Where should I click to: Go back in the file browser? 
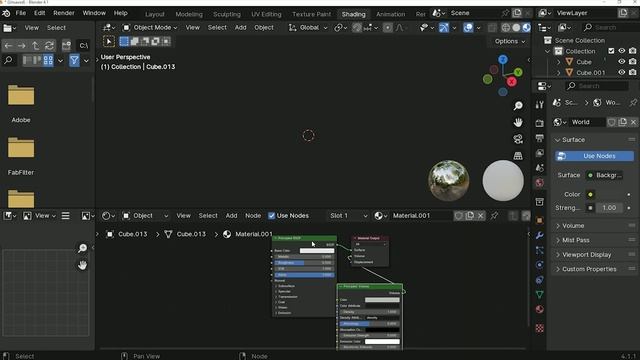[9, 45]
